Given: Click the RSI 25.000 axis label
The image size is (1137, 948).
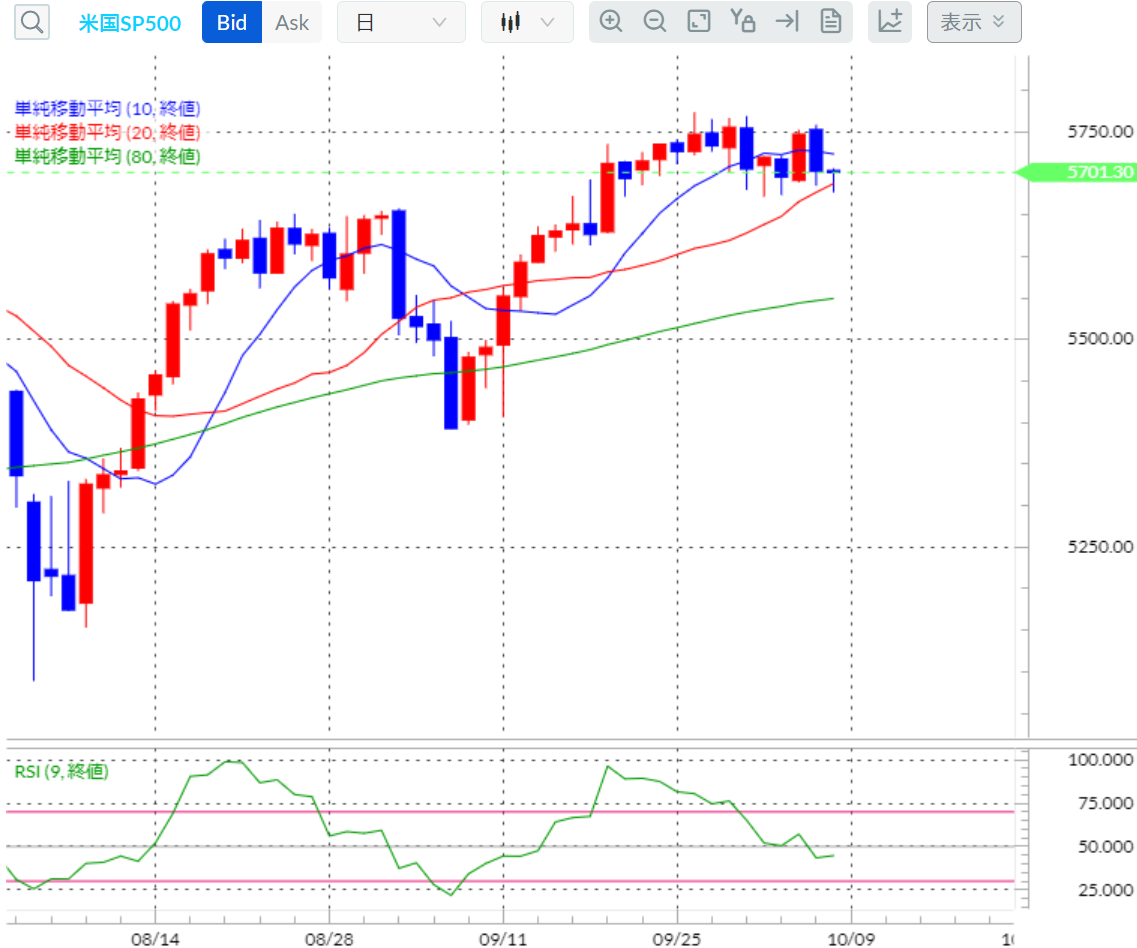Looking at the screenshot, I should 1105,890.
